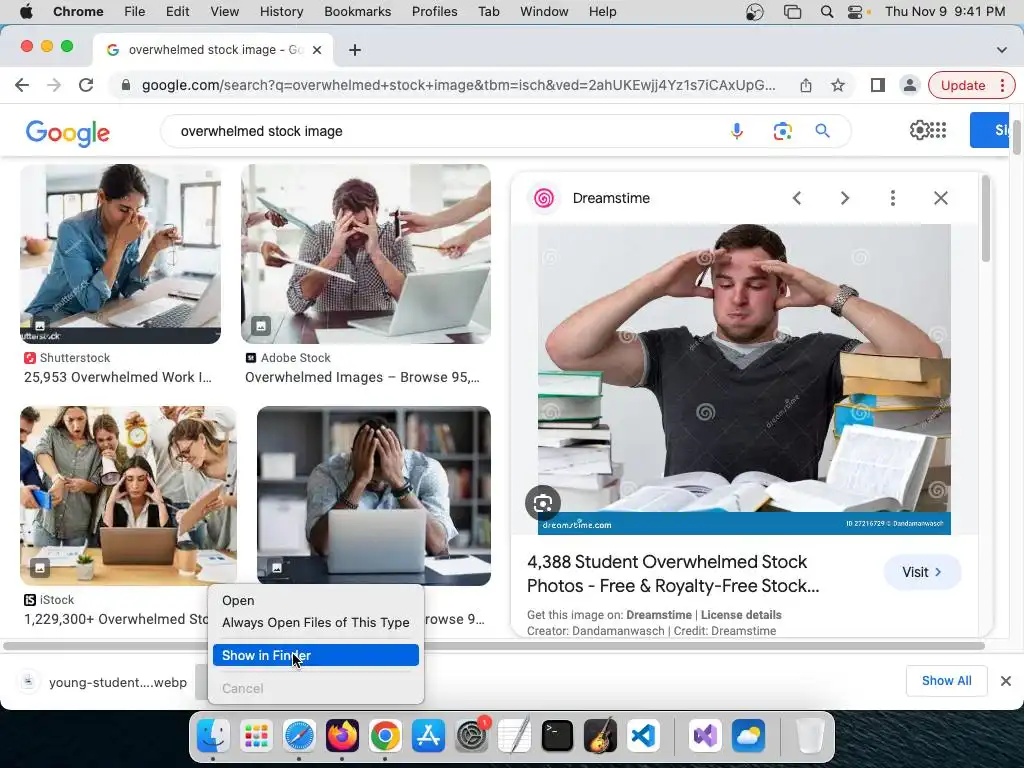Screen dimensions: 1024x768
Task: Open the Chrome three-dot menu
Action: pyautogui.click(x=1002, y=86)
